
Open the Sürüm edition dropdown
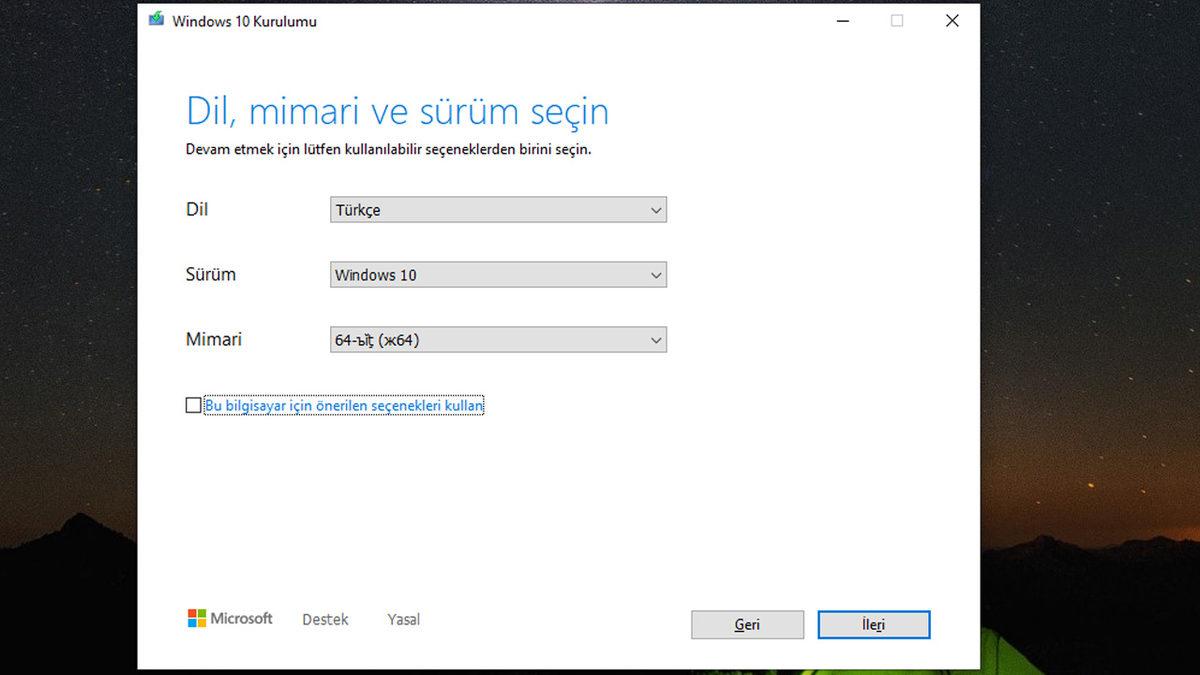[497, 274]
